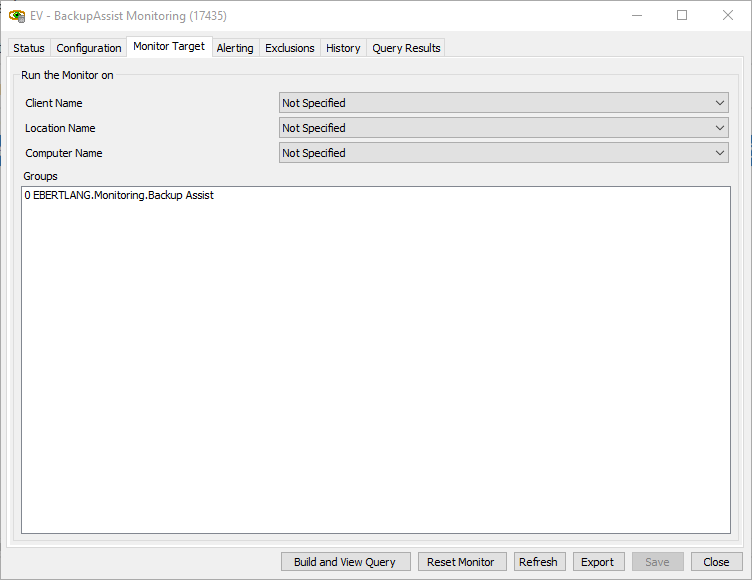752x580 pixels.
Task: Click the app icon in title bar
Action: tap(17, 15)
